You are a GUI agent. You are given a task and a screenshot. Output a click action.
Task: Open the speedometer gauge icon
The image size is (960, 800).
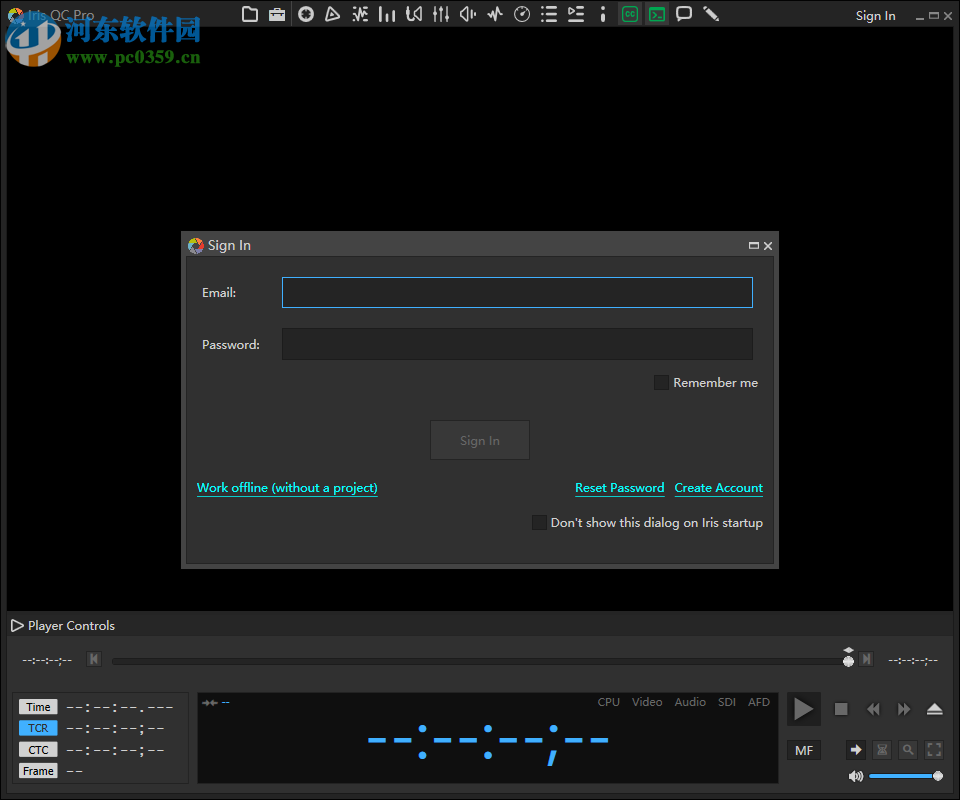521,14
